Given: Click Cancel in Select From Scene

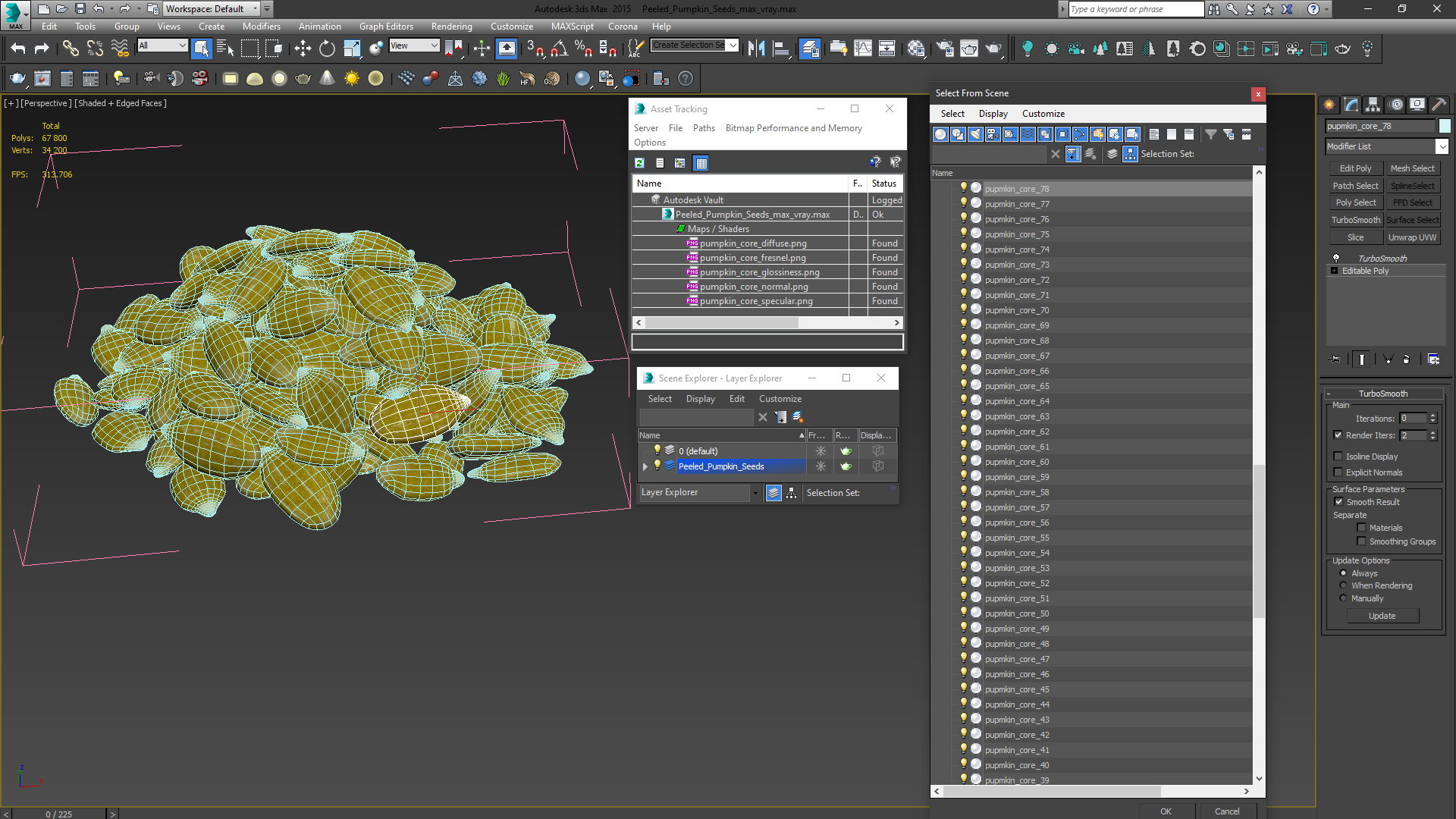Looking at the screenshot, I should [1227, 811].
